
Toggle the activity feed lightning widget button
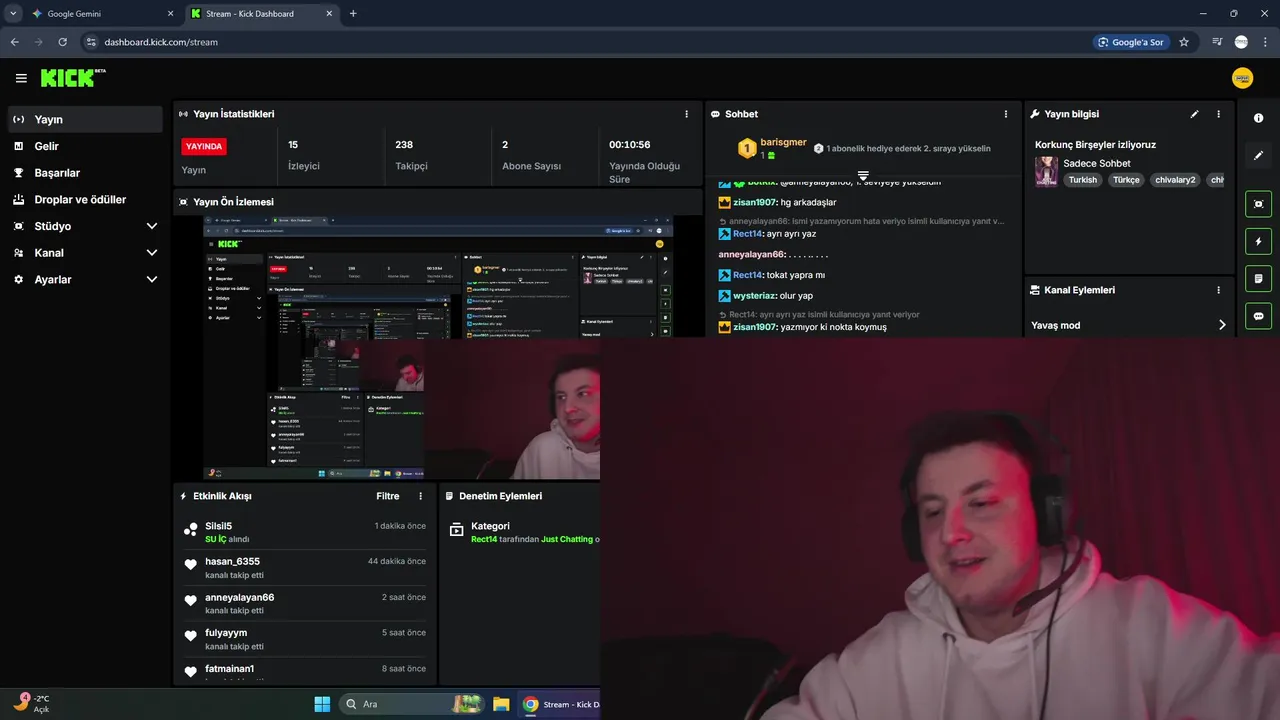point(1258,241)
